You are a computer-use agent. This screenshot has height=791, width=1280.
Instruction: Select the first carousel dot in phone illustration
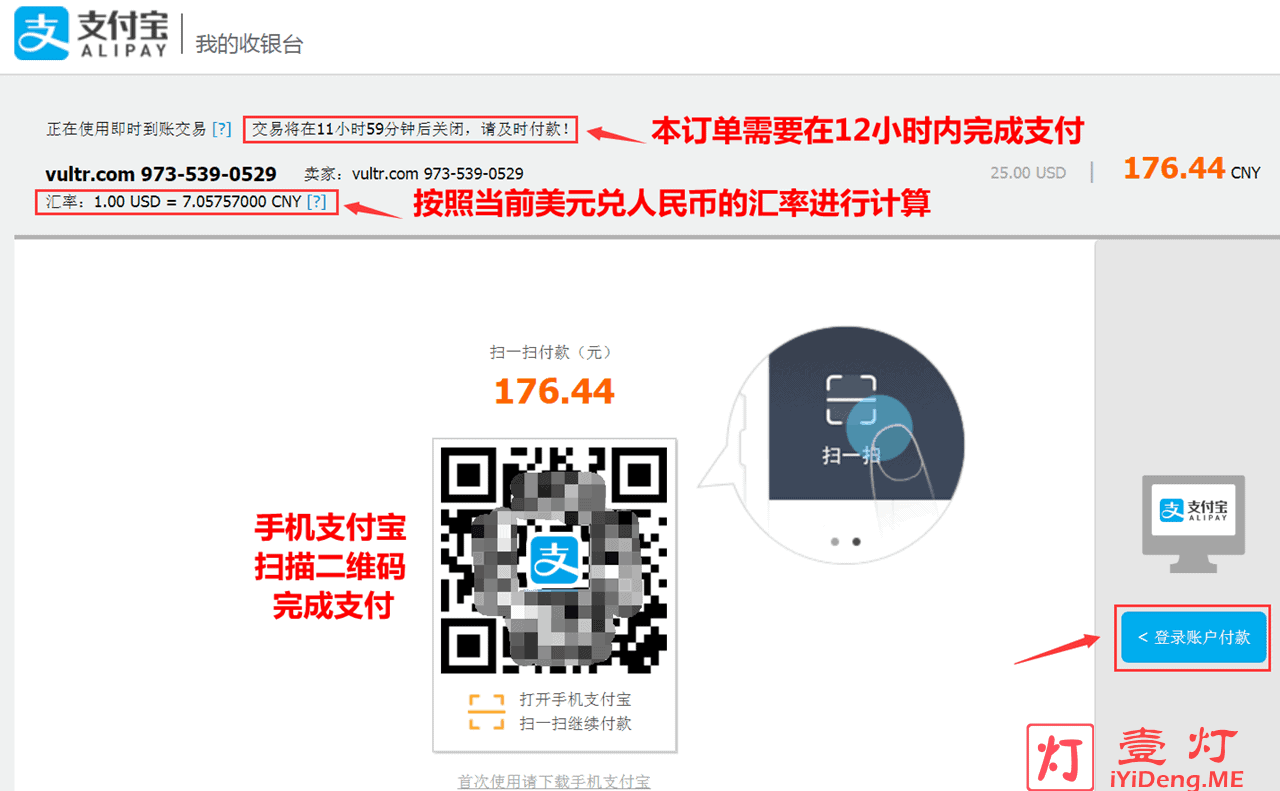point(835,541)
